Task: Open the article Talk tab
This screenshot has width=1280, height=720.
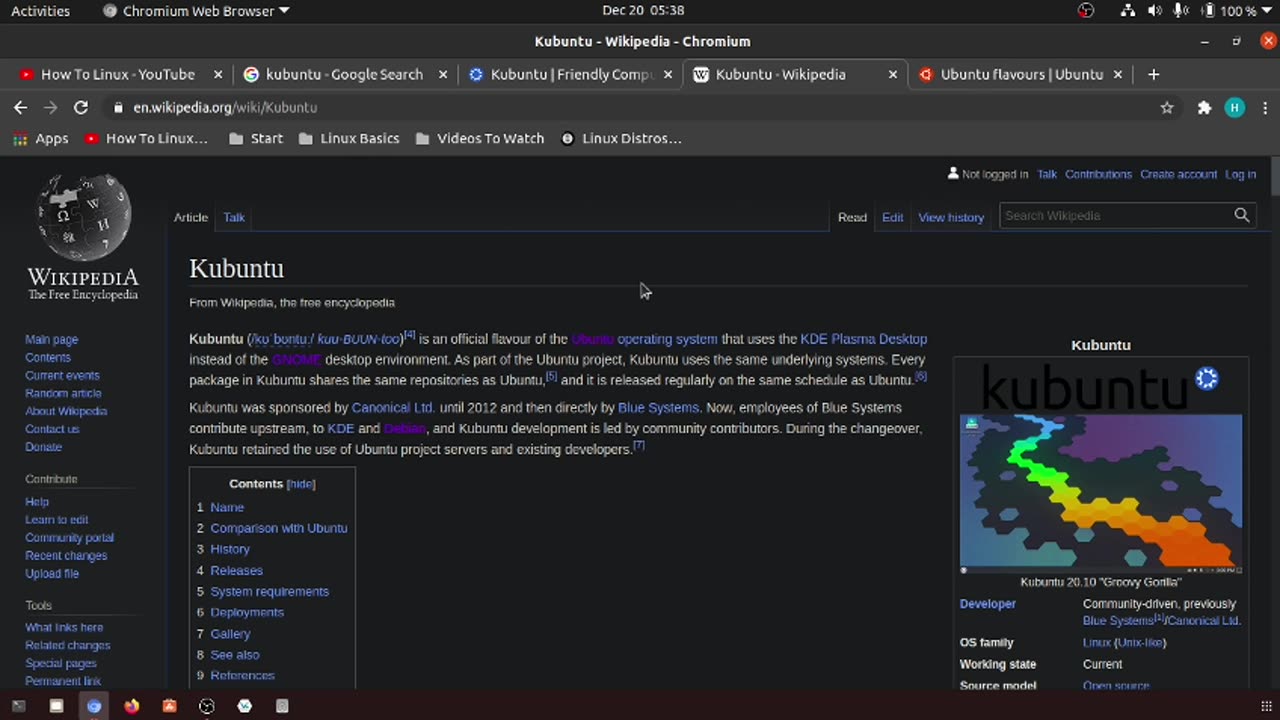Action: (234, 217)
